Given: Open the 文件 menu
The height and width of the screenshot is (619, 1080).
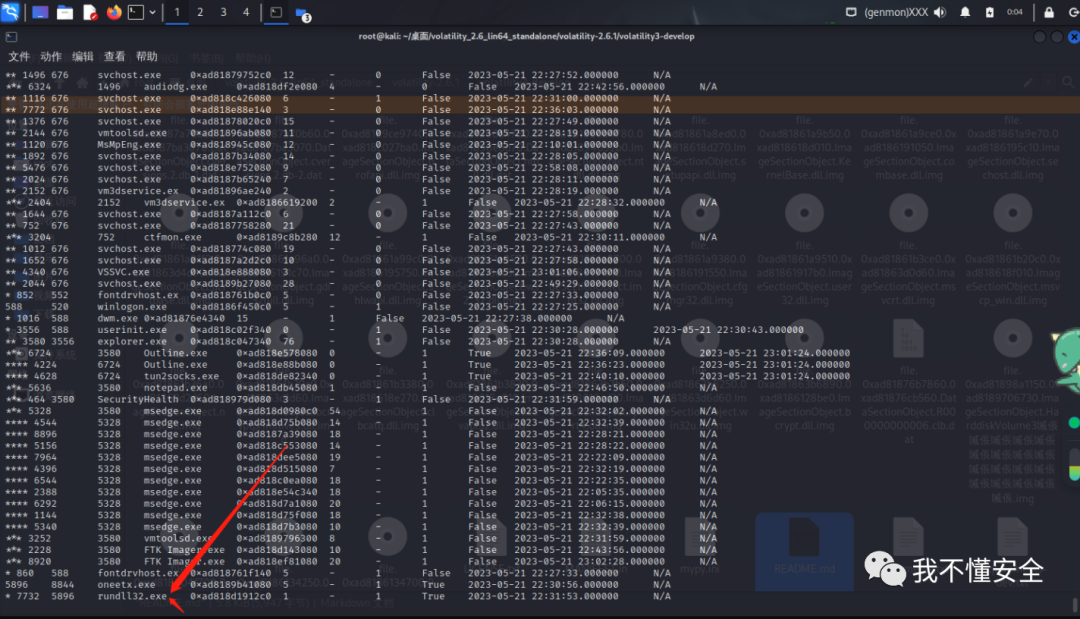Looking at the screenshot, I should [x=19, y=56].
